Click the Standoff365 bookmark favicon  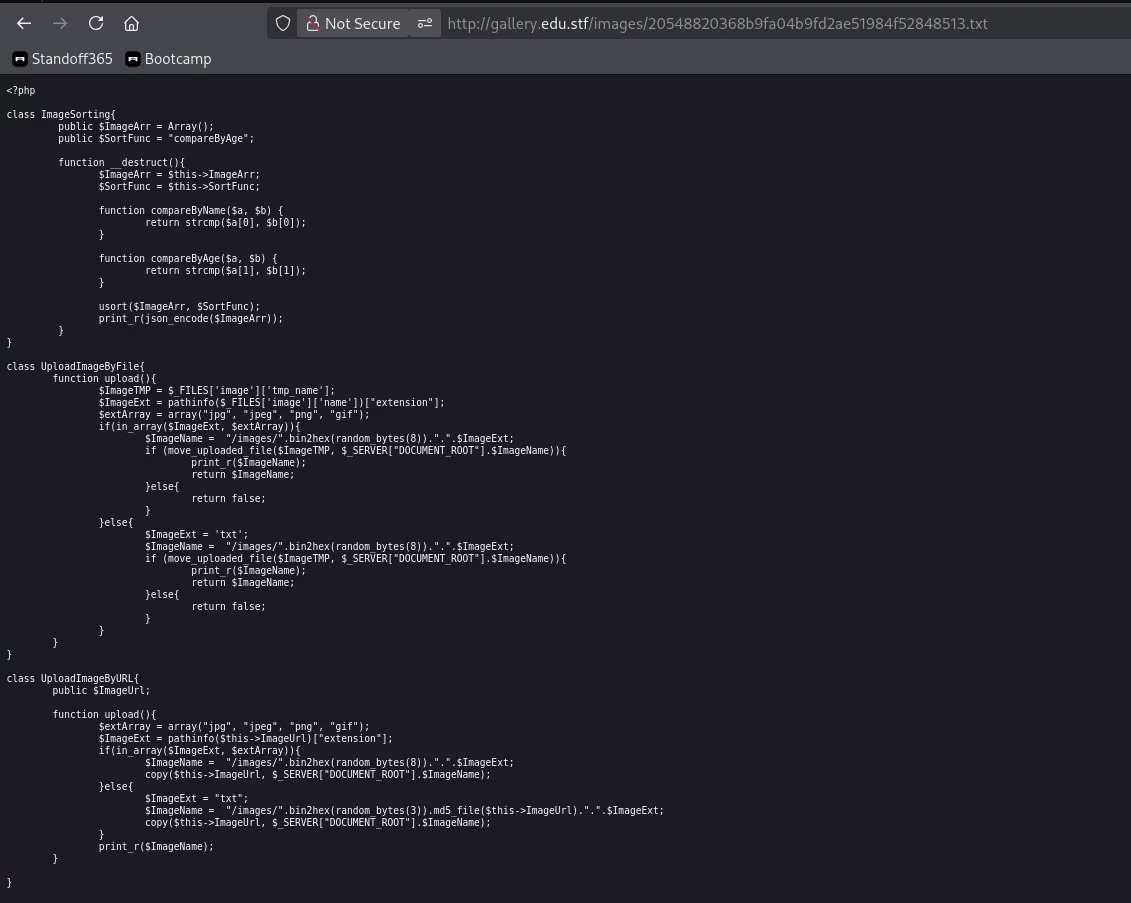(20, 59)
